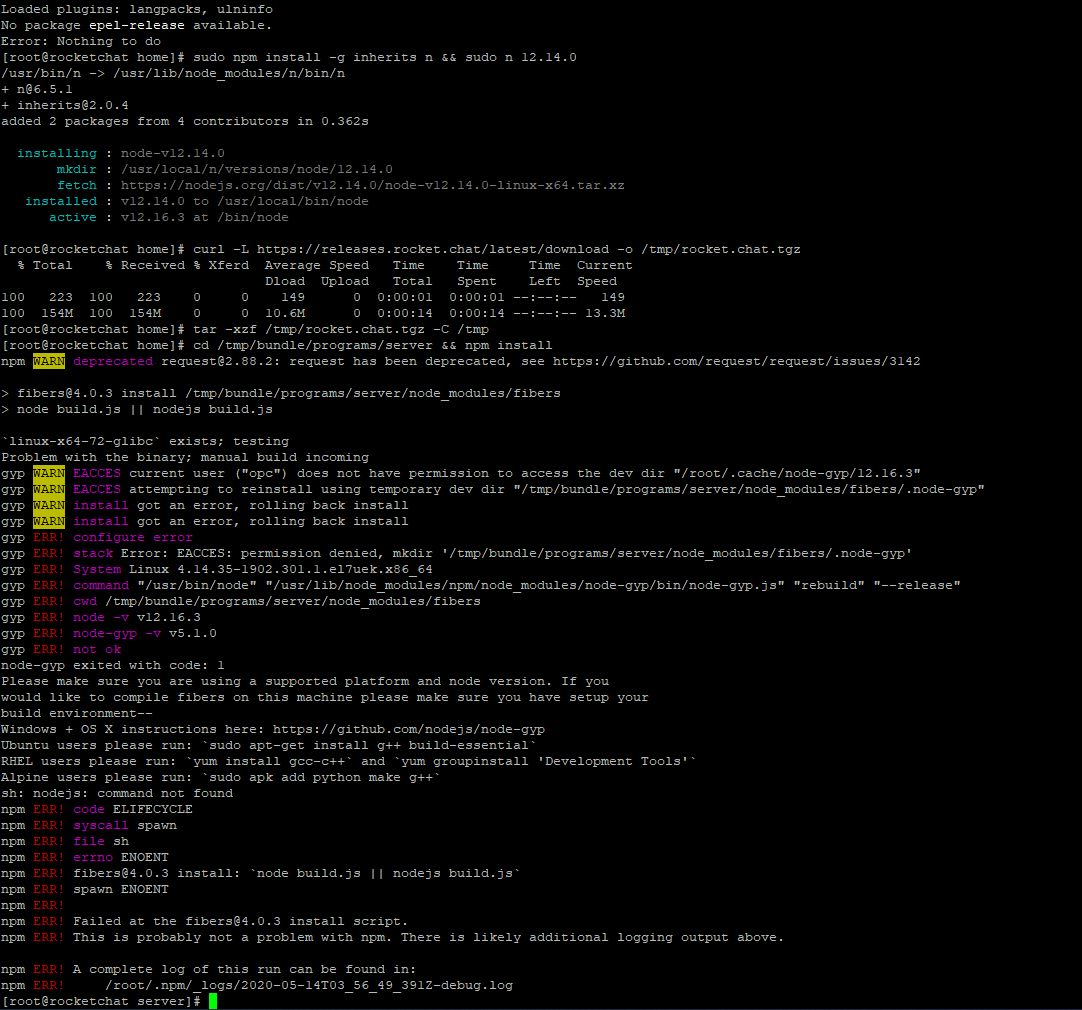Screen dimensions: 1082x1010
Task: Click the magenta "deprecated" word
Action: (x=113, y=361)
